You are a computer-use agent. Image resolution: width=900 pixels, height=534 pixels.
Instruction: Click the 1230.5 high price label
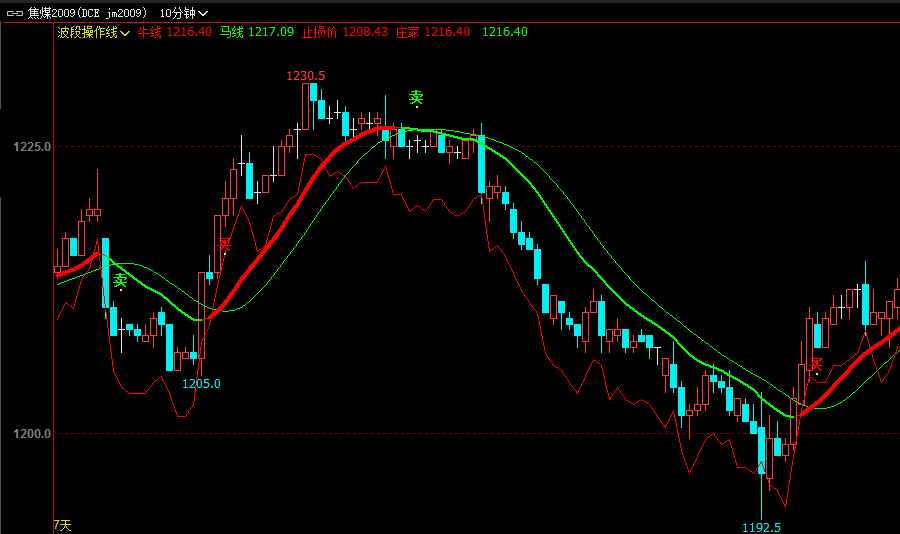point(305,76)
